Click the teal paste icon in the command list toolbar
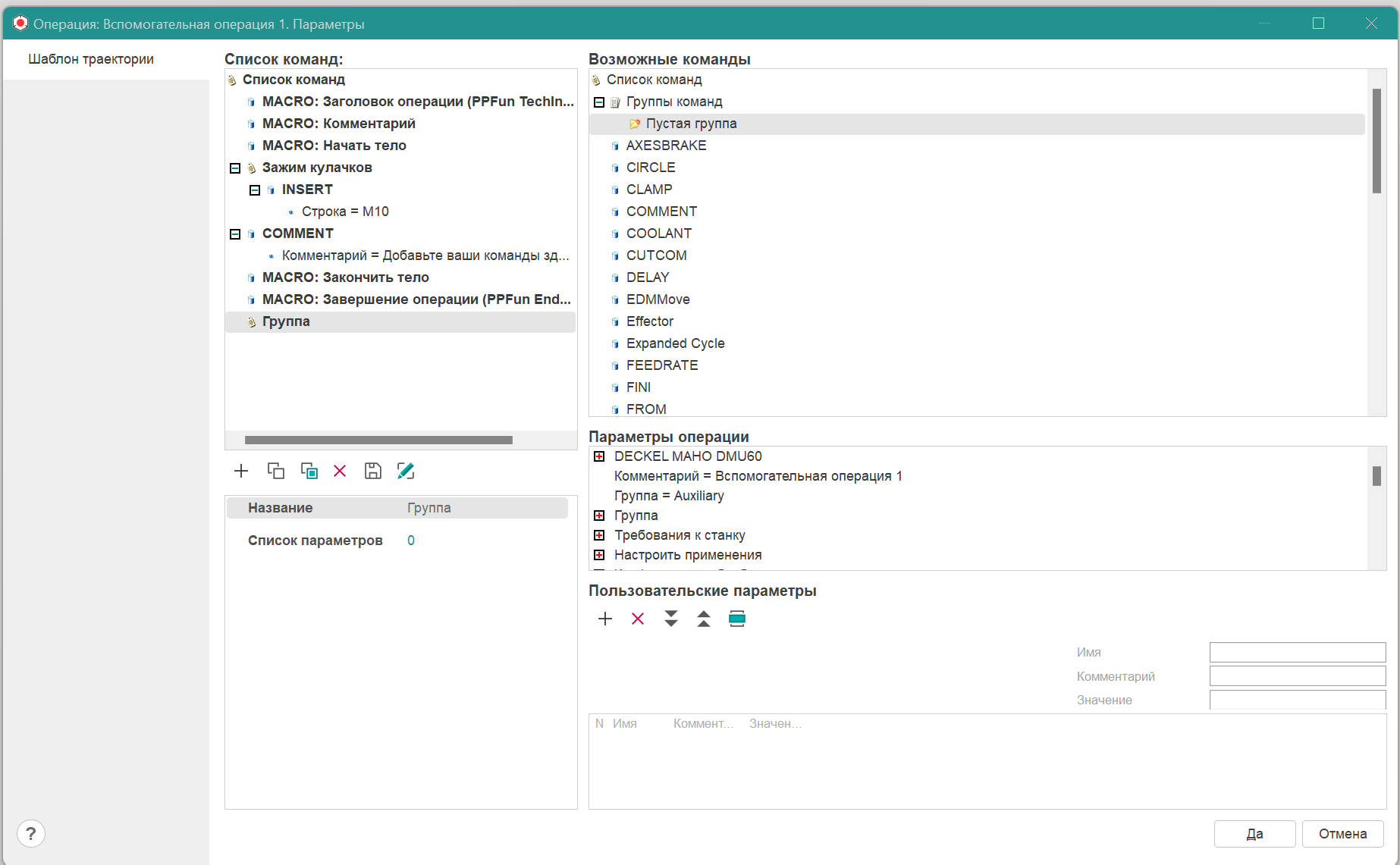Viewport: 1400px width, 865px height. pyautogui.click(x=309, y=471)
